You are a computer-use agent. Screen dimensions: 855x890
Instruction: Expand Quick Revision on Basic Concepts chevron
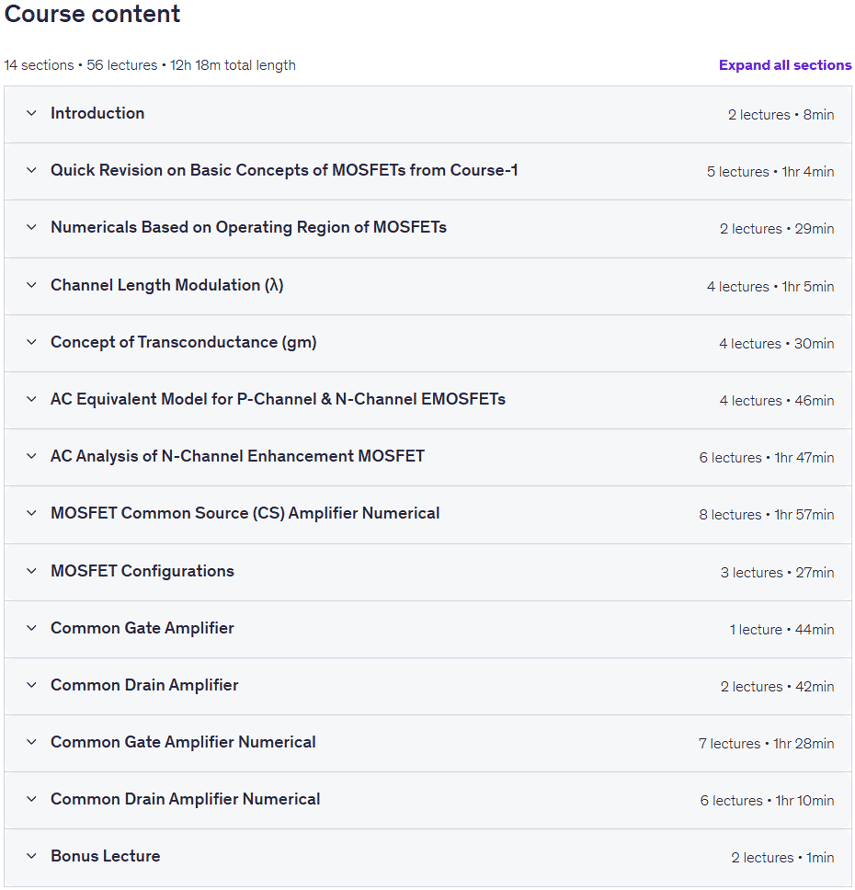[x=32, y=170]
